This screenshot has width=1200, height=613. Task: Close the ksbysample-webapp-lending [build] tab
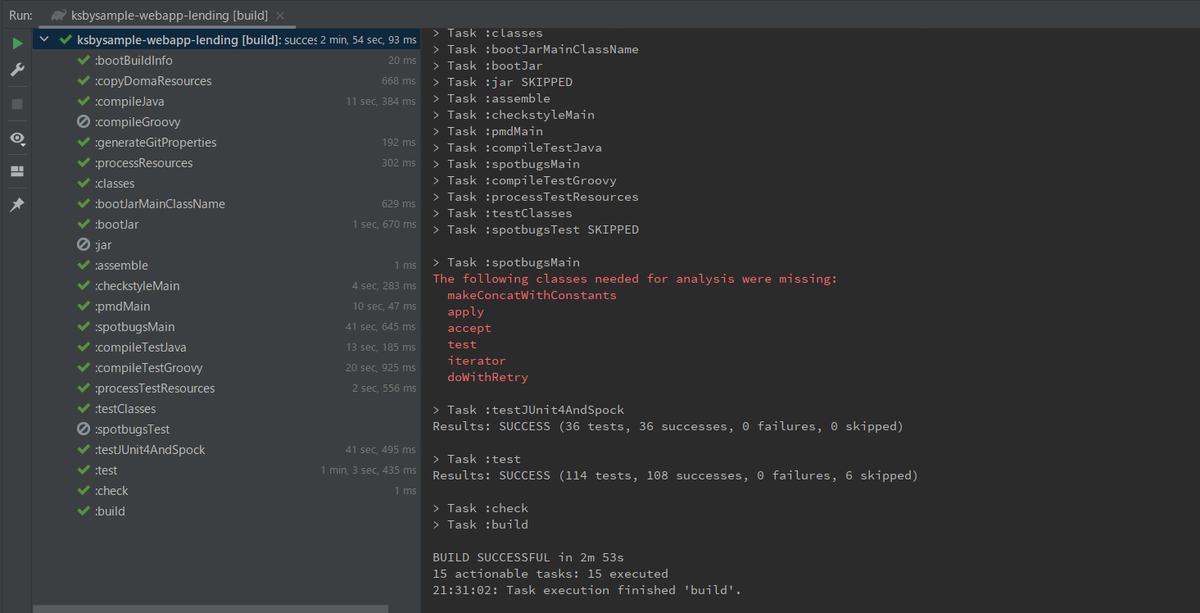tap(280, 16)
